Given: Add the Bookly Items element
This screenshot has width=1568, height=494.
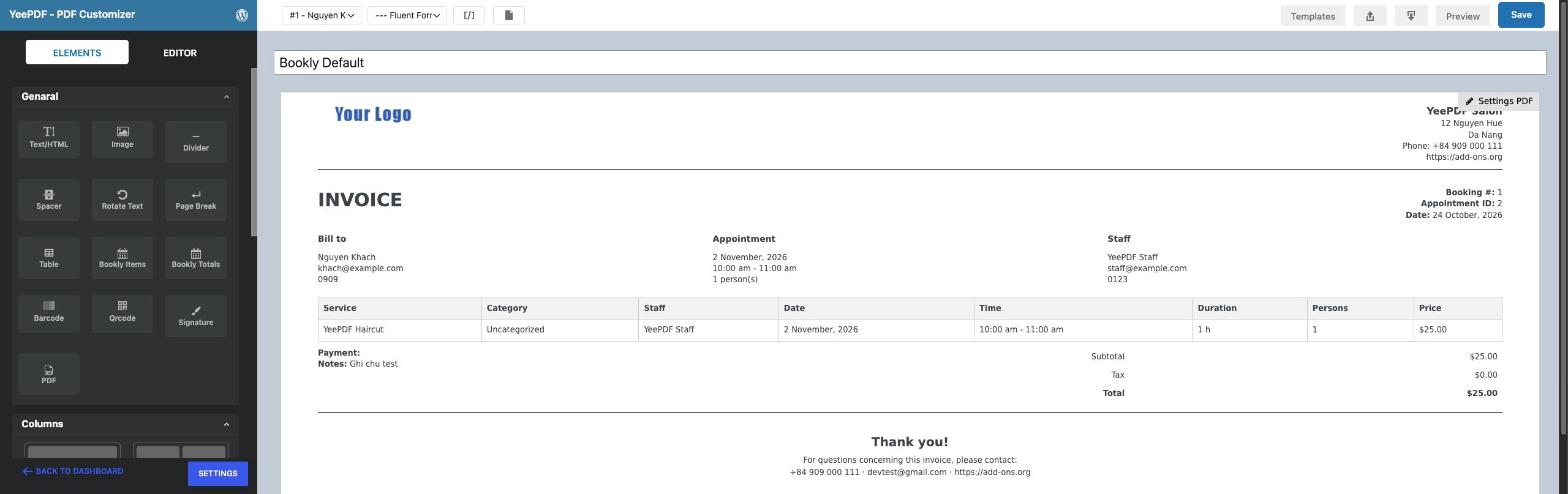Looking at the screenshot, I should pos(122,258).
